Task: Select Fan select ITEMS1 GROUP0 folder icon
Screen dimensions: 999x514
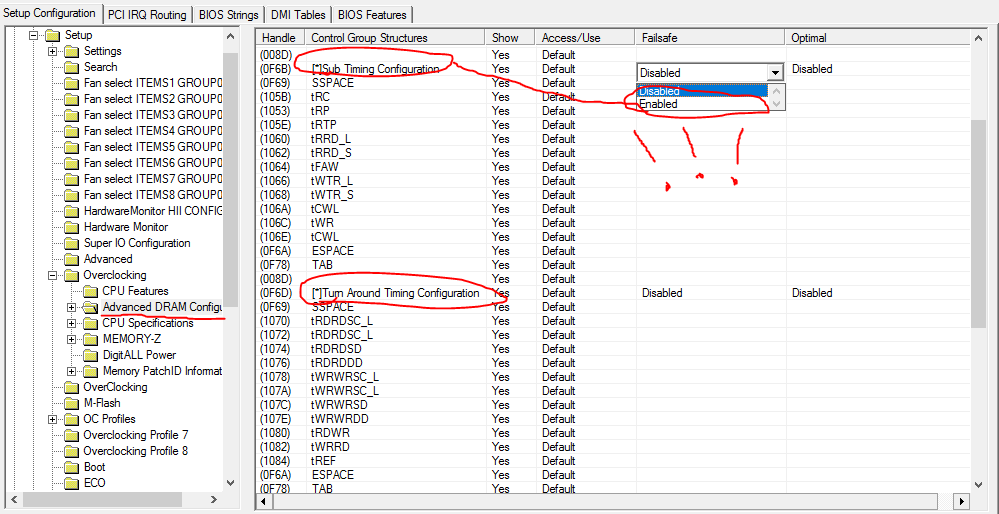Action: [71, 83]
